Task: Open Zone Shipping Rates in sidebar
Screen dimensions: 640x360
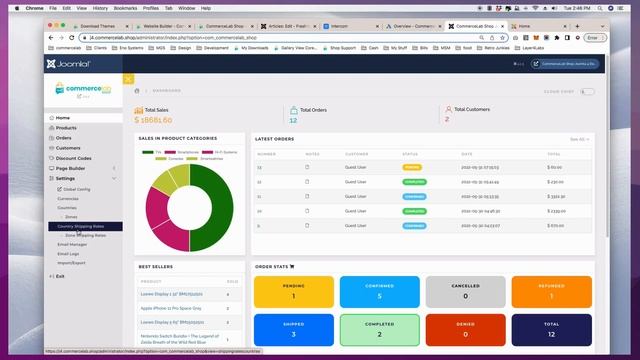Action: click(x=86, y=236)
